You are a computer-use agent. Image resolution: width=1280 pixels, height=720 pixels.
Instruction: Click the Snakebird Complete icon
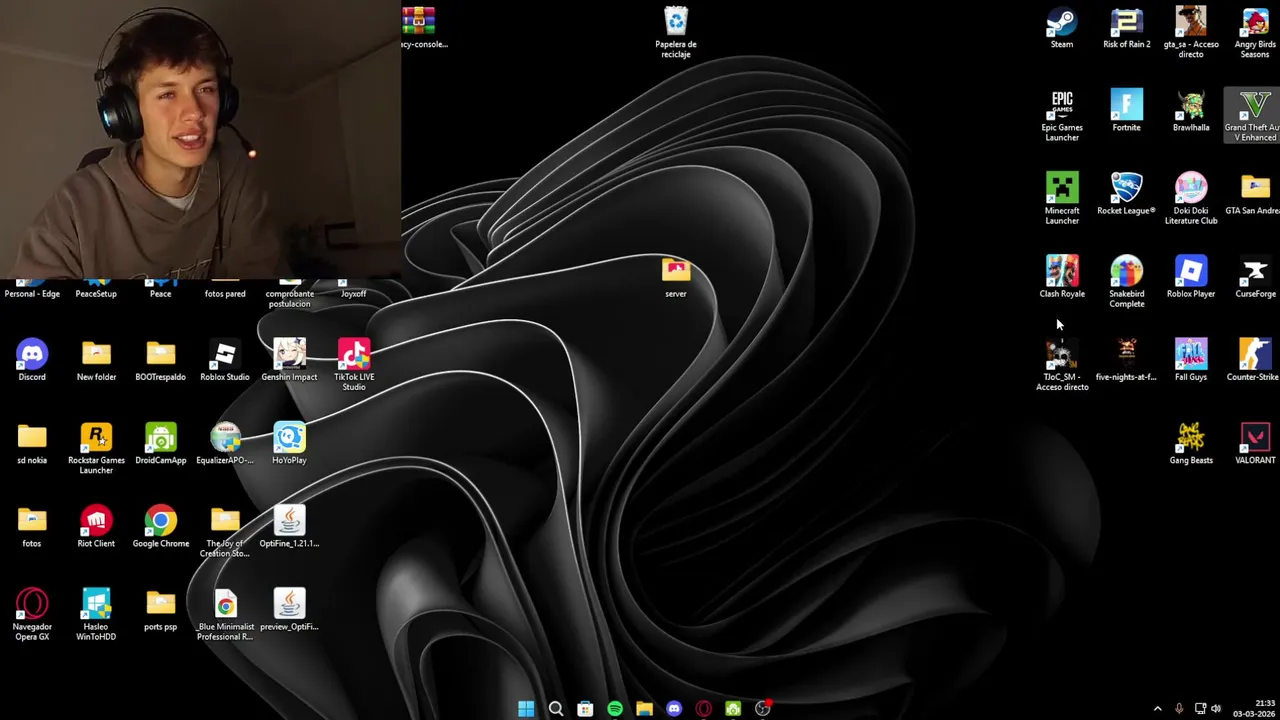1126,282
